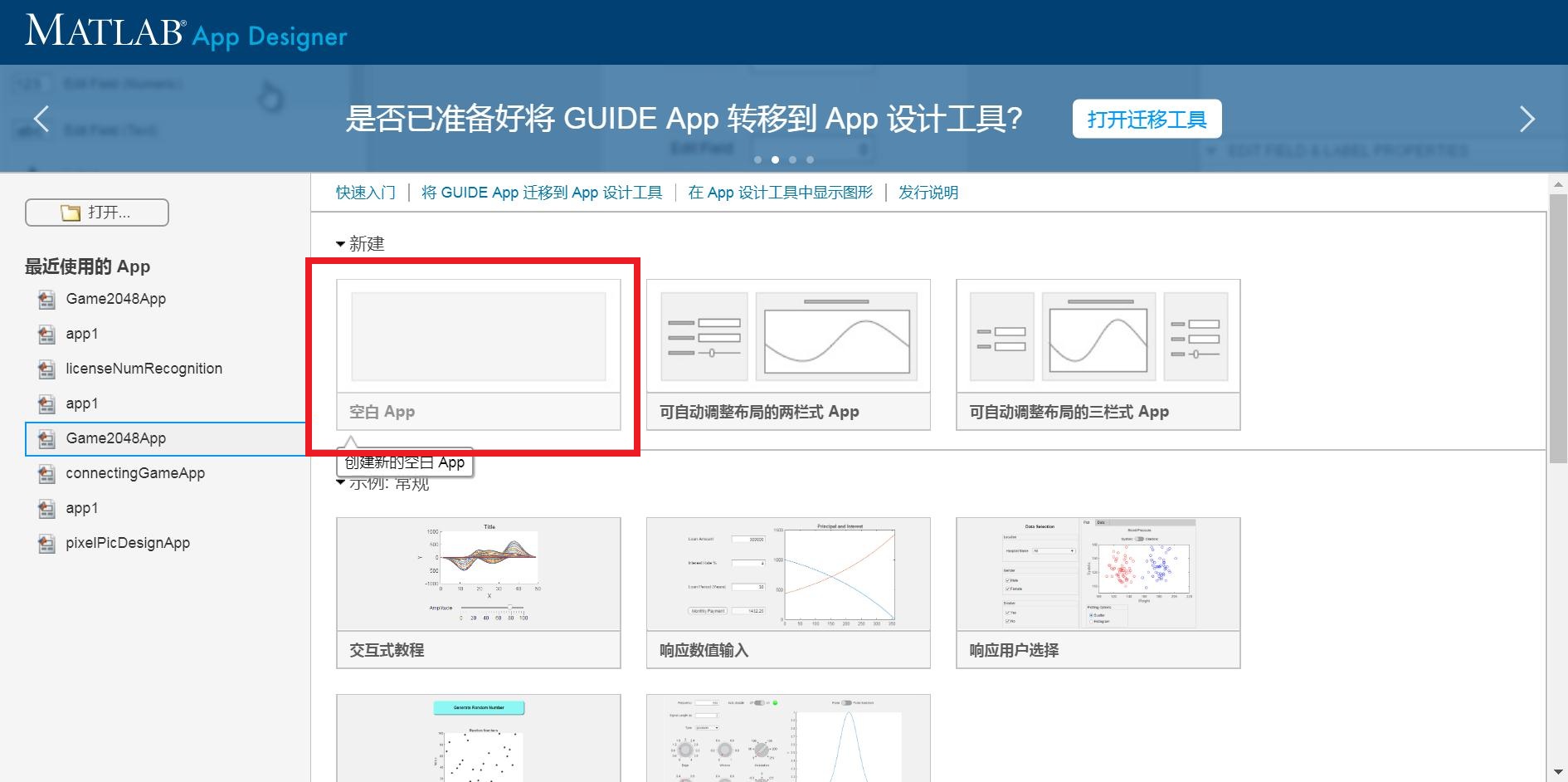Open 在 App 设计工具中显示图形 link

(781, 193)
